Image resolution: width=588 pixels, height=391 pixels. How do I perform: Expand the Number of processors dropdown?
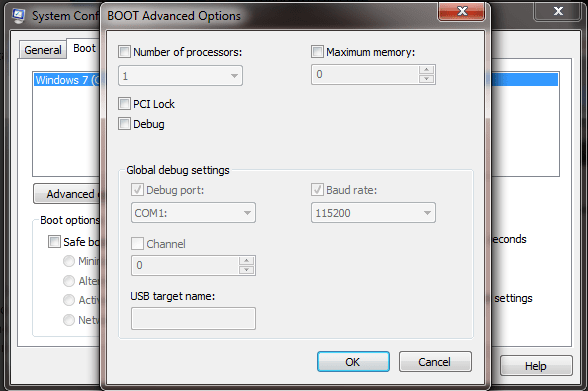(x=180, y=76)
